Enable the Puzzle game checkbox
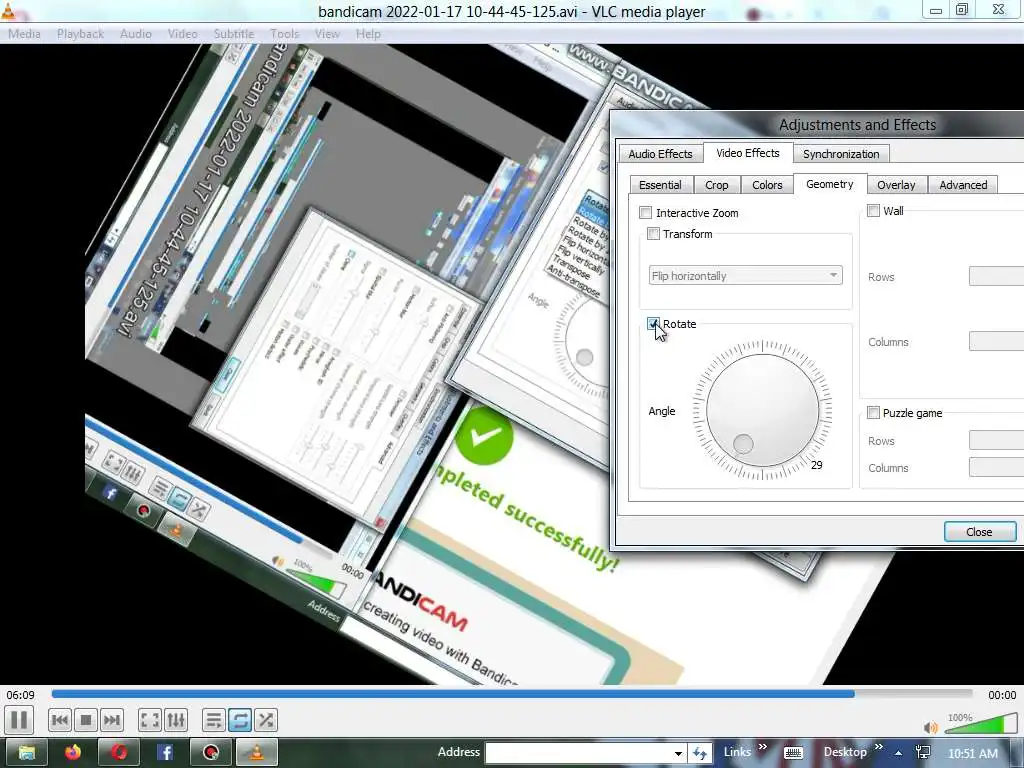This screenshot has width=1024, height=768. 873,413
